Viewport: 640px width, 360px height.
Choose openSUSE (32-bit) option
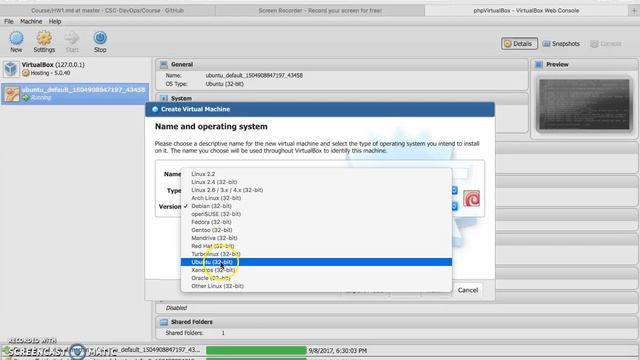[316, 214]
